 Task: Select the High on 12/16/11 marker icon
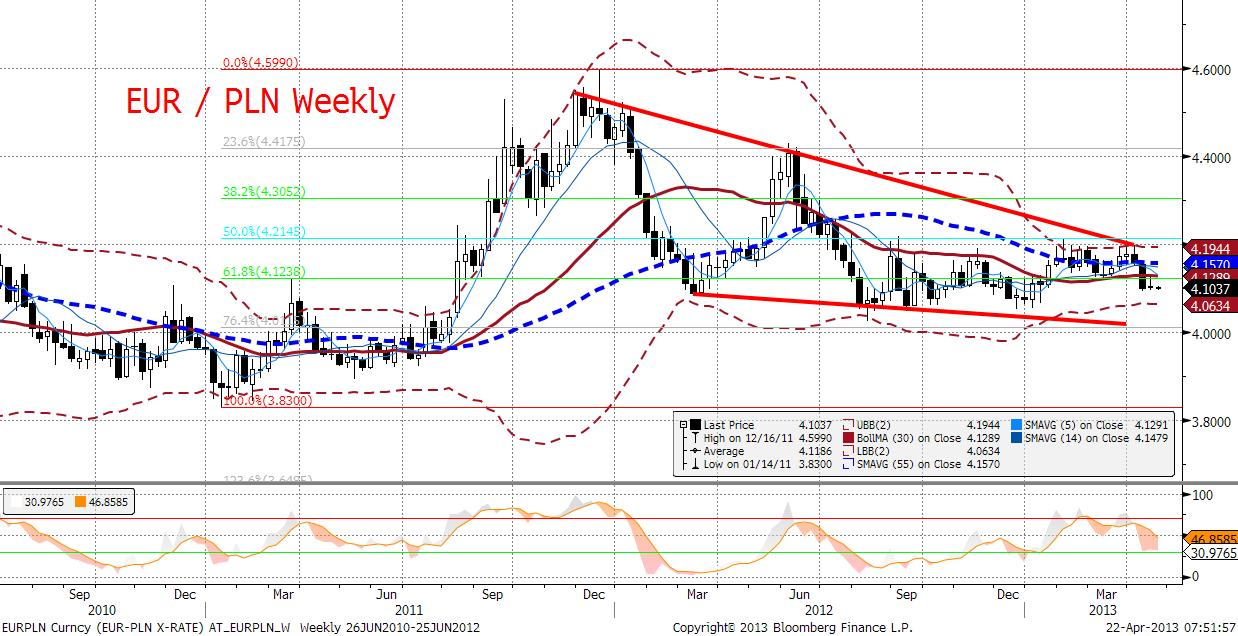pos(695,438)
